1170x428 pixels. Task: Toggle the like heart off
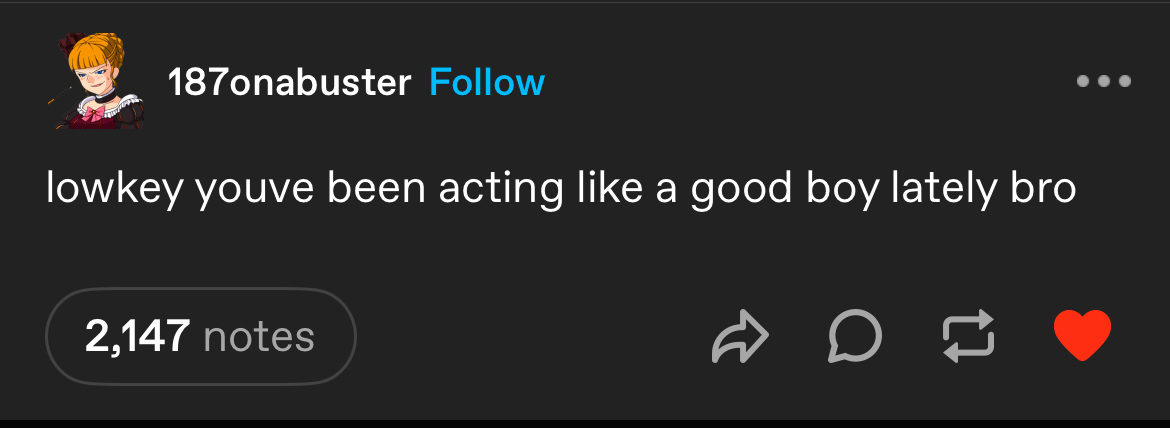pos(1083,336)
